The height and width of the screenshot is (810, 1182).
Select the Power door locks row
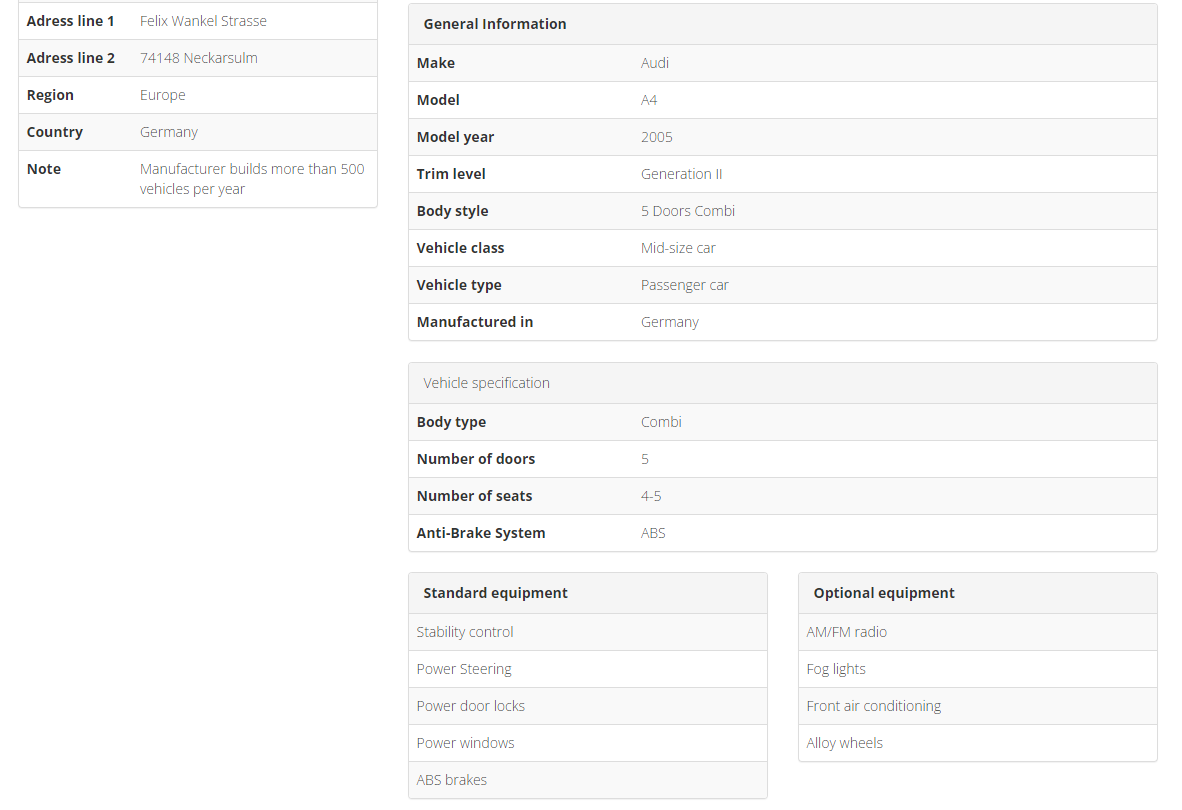(x=471, y=706)
